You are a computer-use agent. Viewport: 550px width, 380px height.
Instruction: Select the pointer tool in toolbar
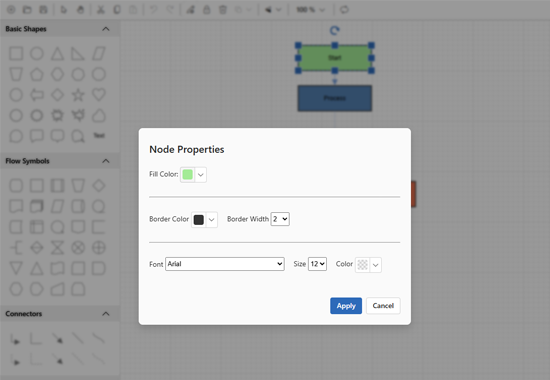click(63, 10)
